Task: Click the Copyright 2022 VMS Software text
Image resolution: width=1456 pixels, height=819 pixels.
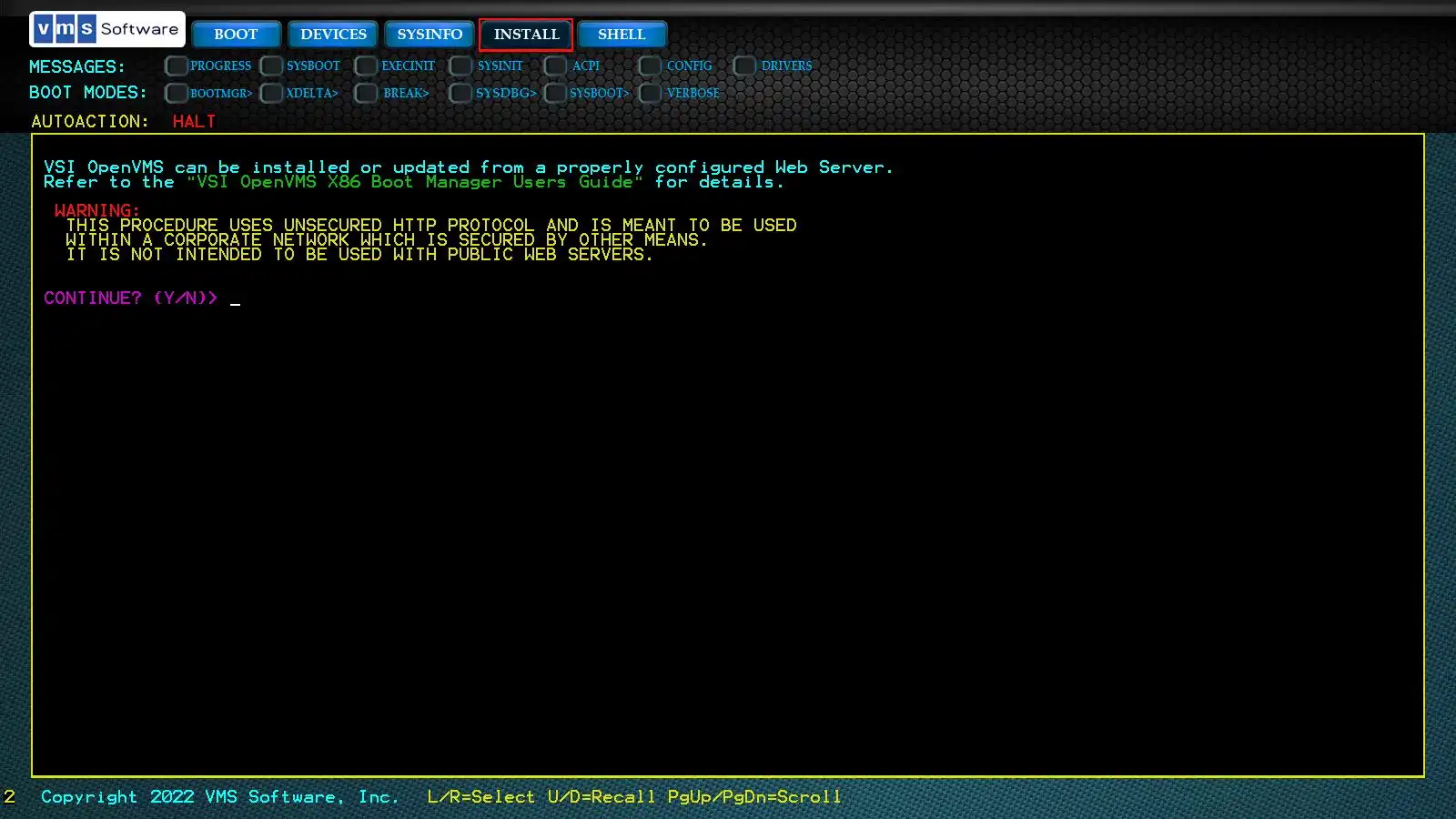Action: [220, 796]
